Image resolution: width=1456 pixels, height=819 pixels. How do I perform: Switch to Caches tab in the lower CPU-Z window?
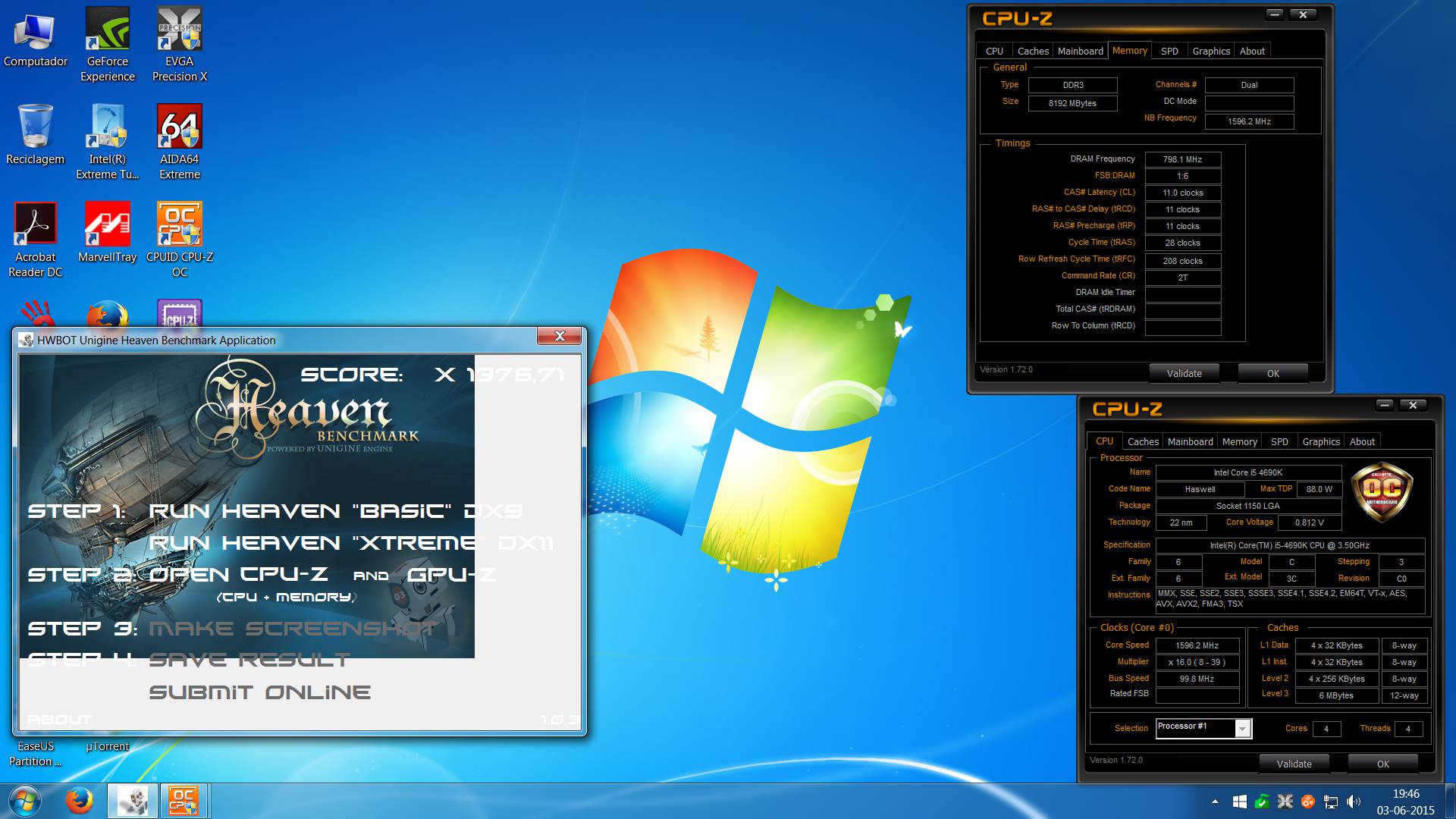point(1143,441)
